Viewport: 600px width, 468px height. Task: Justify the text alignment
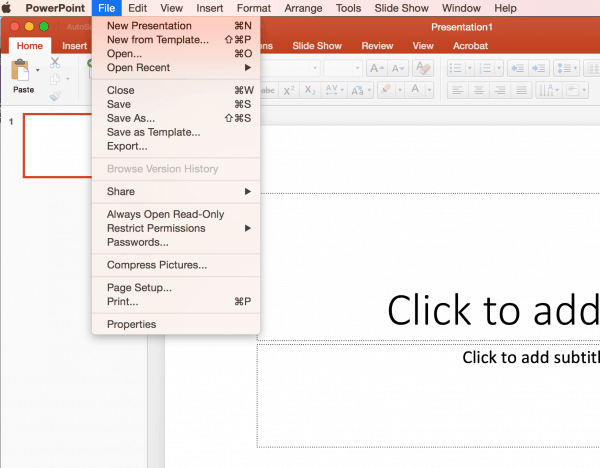click(x=521, y=91)
